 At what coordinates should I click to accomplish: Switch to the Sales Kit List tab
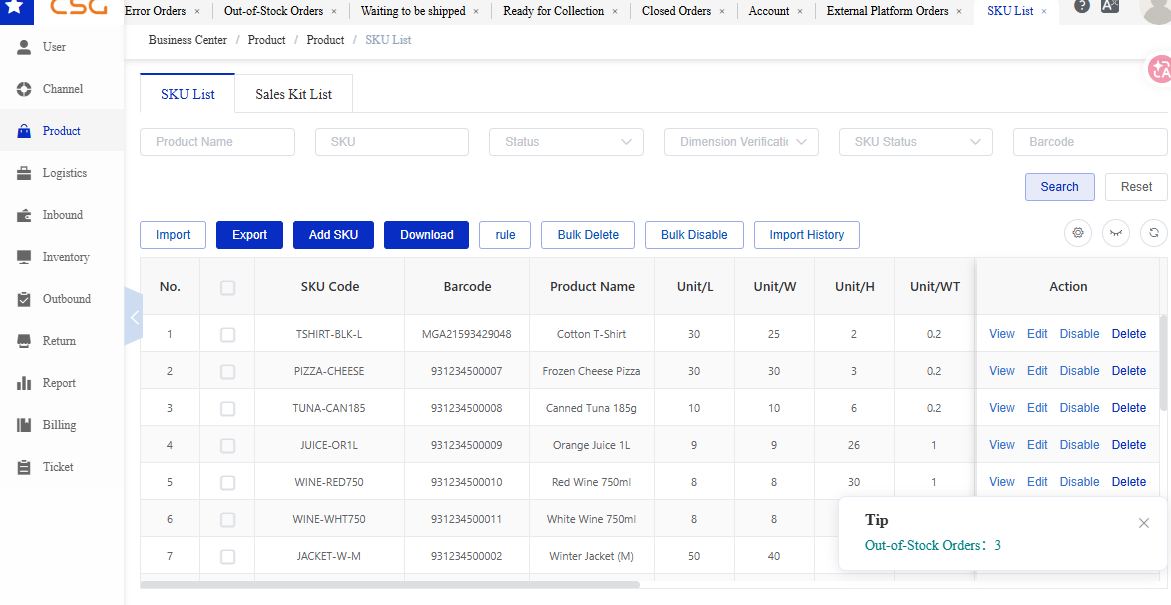(293, 94)
